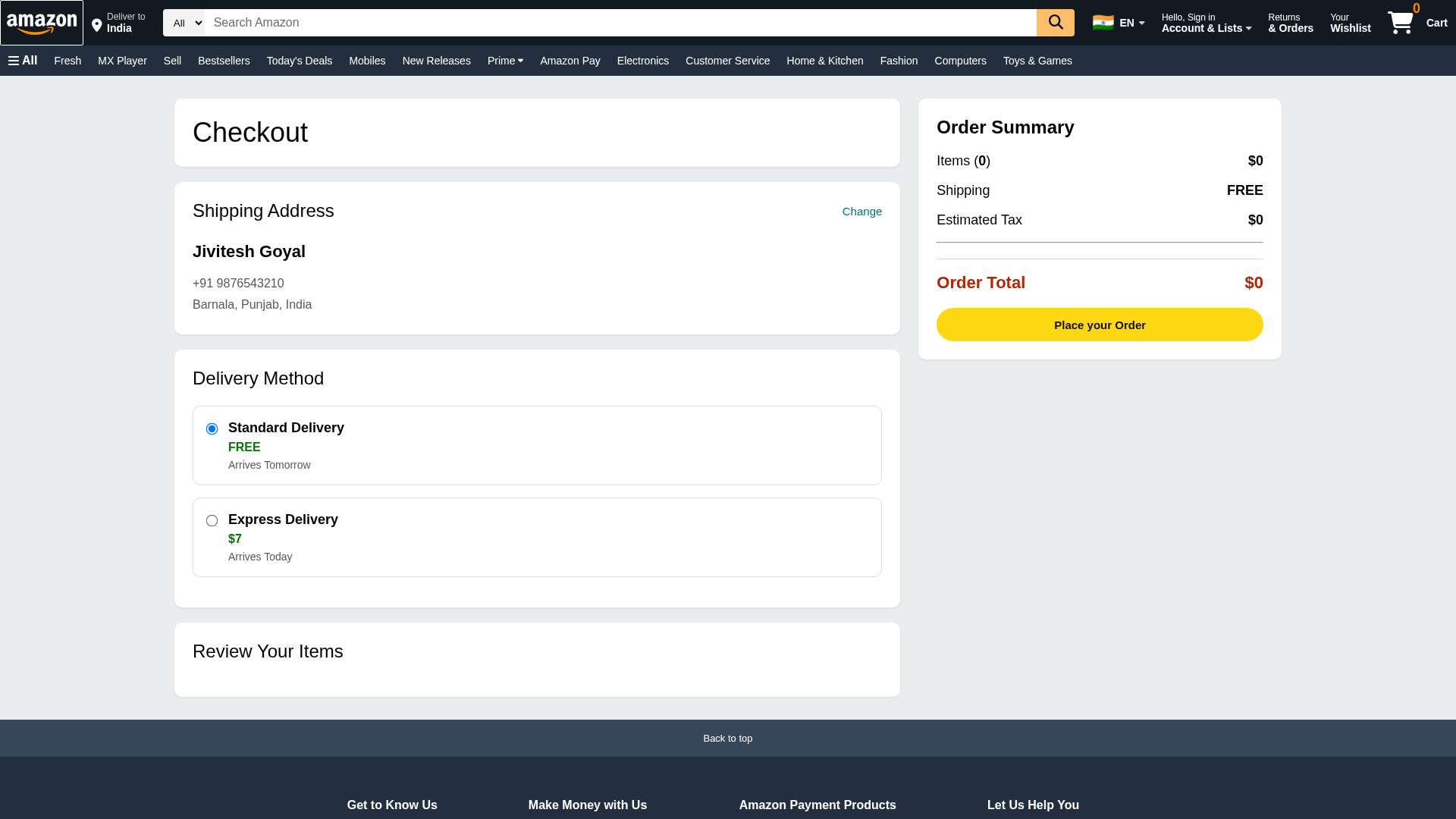Open the All hamburger menu
This screenshot has width=1456, height=819.
coord(23,61)
